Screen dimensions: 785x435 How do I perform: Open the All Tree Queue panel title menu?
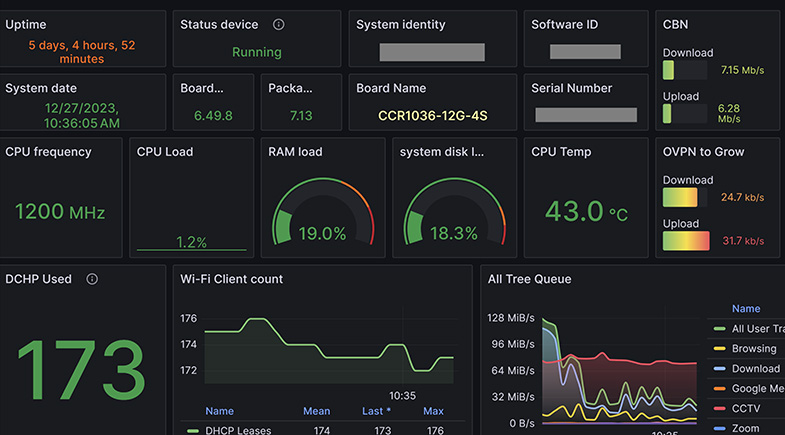tap(529, 279)
